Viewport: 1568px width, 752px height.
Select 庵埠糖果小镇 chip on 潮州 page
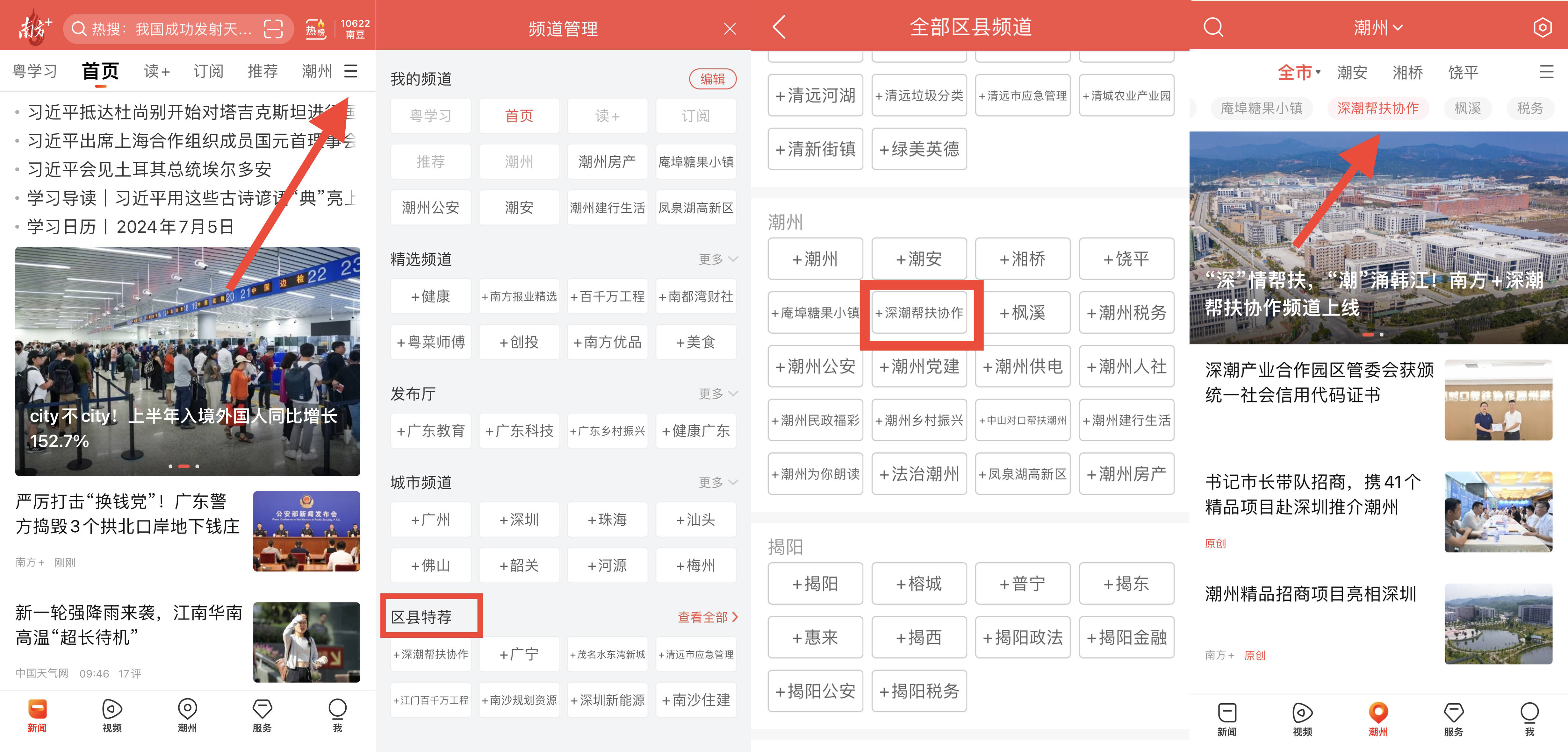(1261, 108)
